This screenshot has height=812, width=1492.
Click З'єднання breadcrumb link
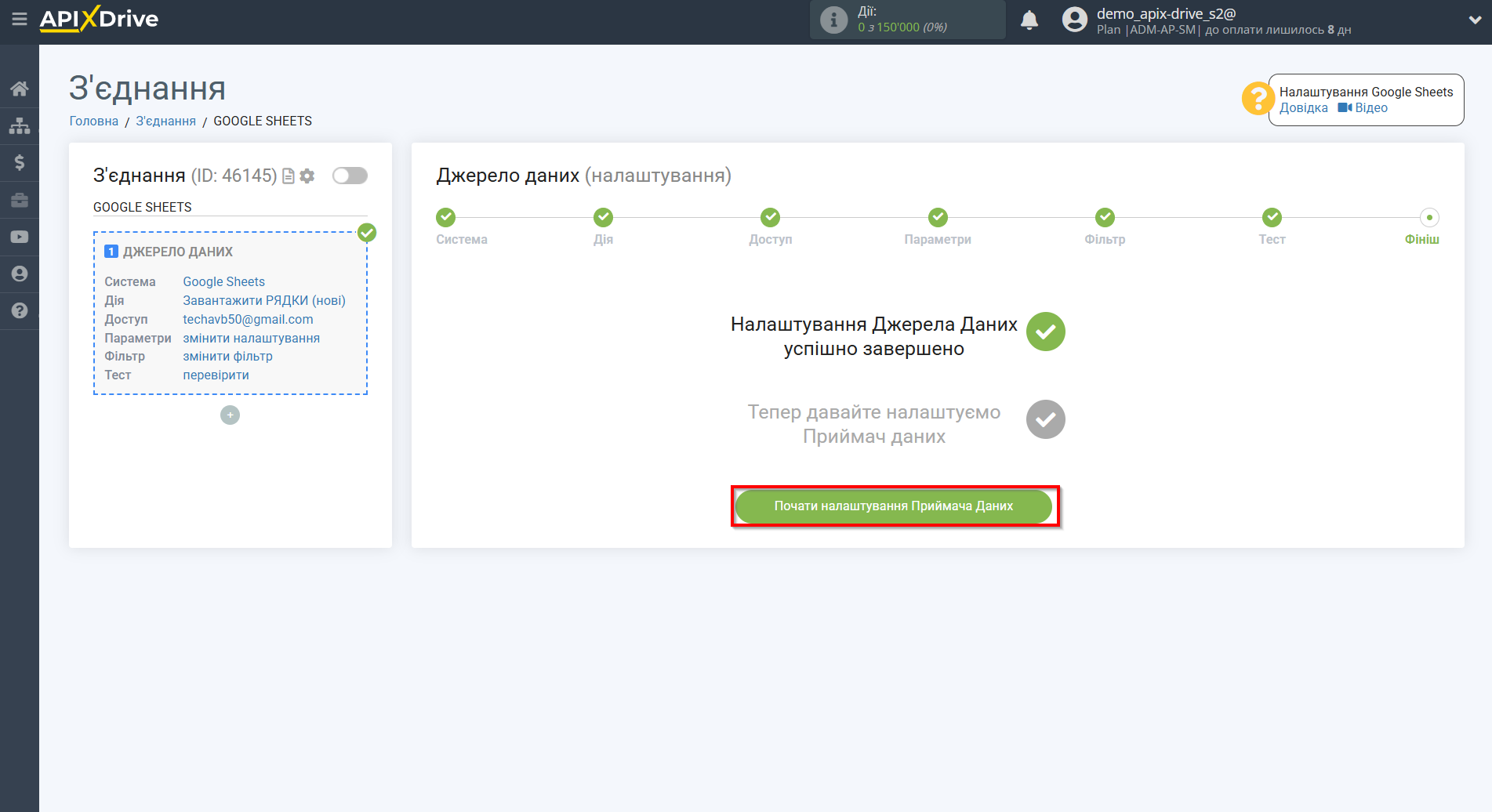pyautogui.click(x=165, y=121)
